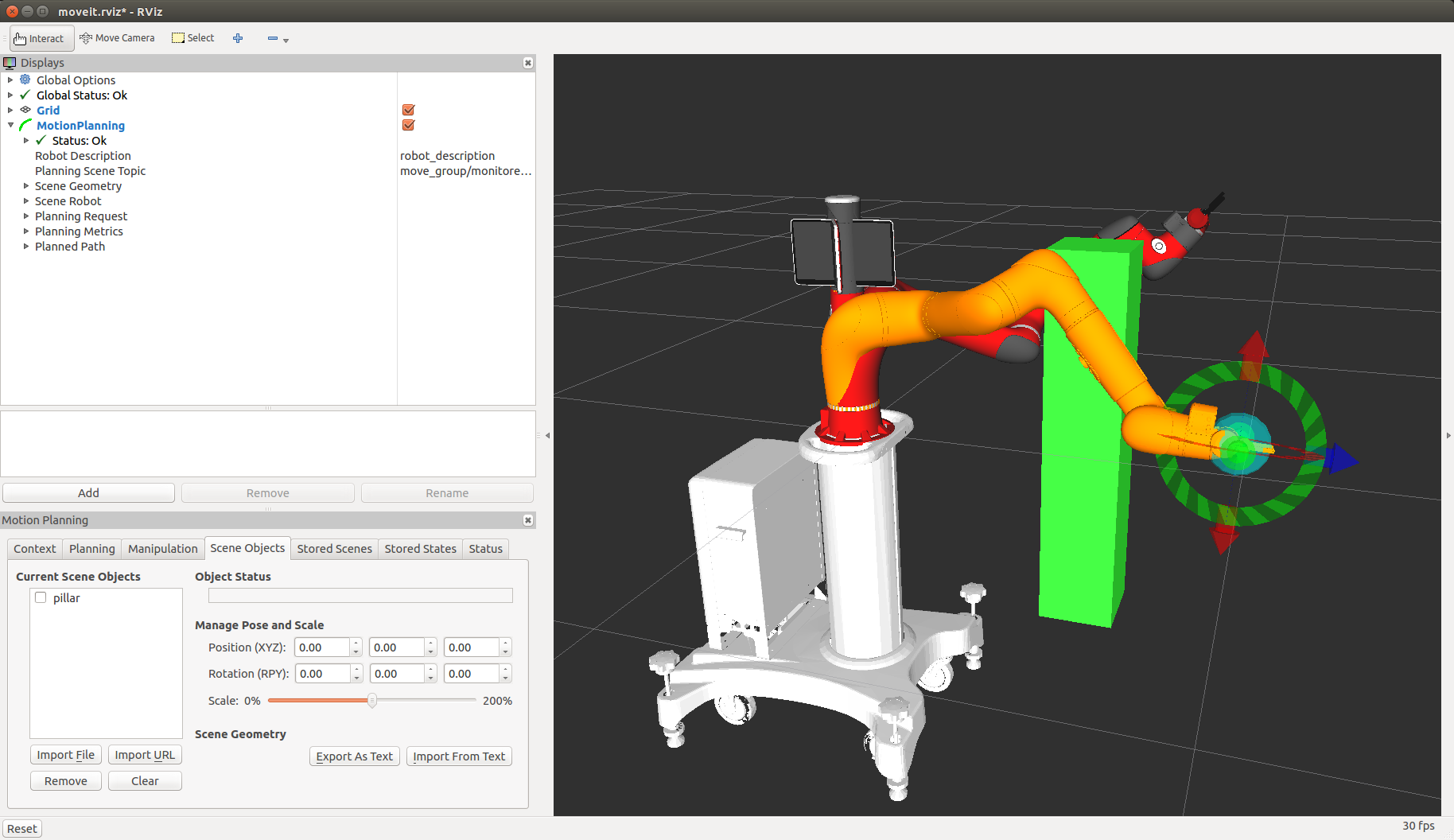Click the Global Options gear icon
The image size is (1454, 840).
point(25,80)
